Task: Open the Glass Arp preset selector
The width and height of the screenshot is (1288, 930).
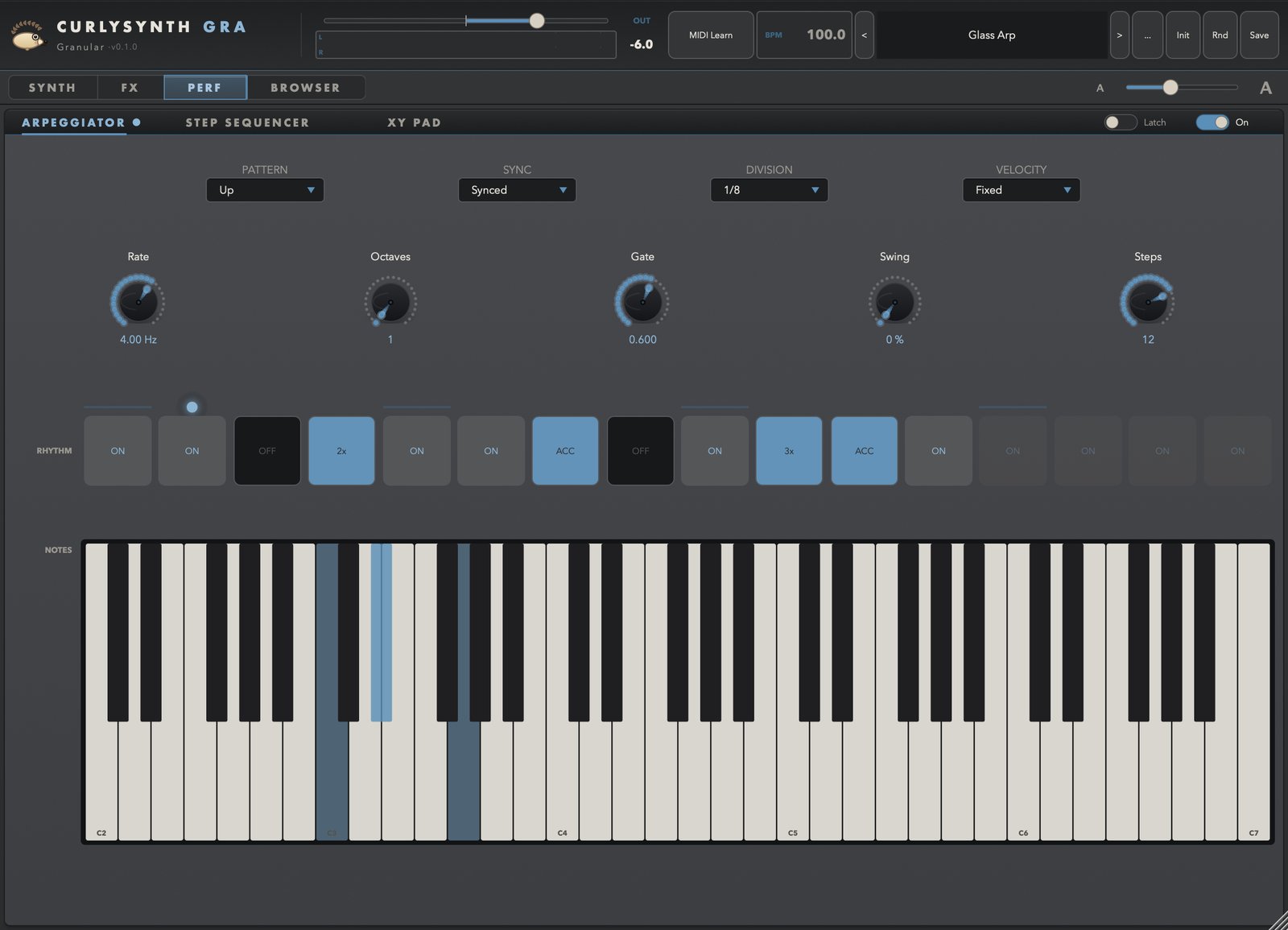Action: pyautogui.click(x=992, y=35)
